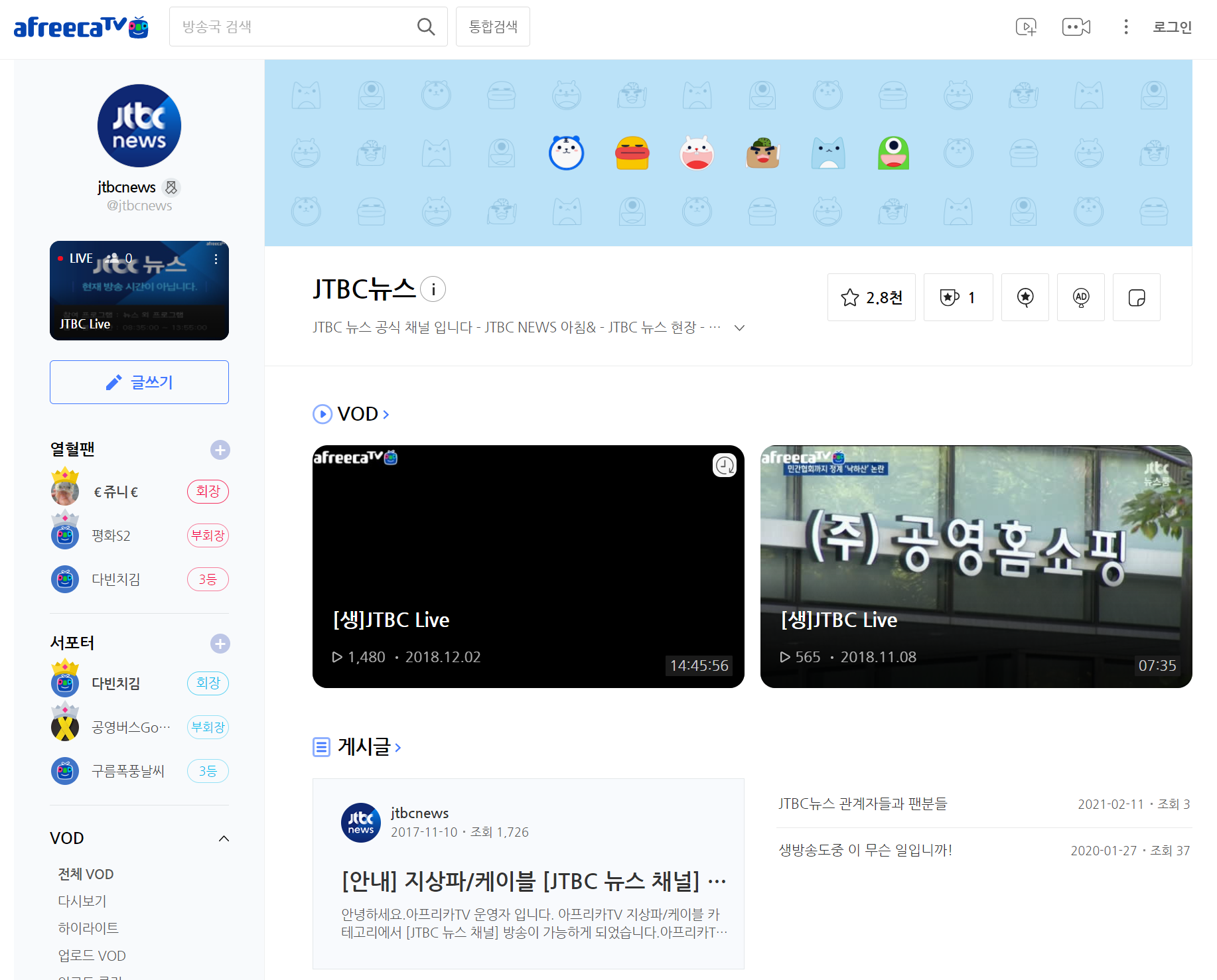Click the badge icon beside jtbcnews
Viewport: 1217px width, 980px height.
[x=171, y=188]
